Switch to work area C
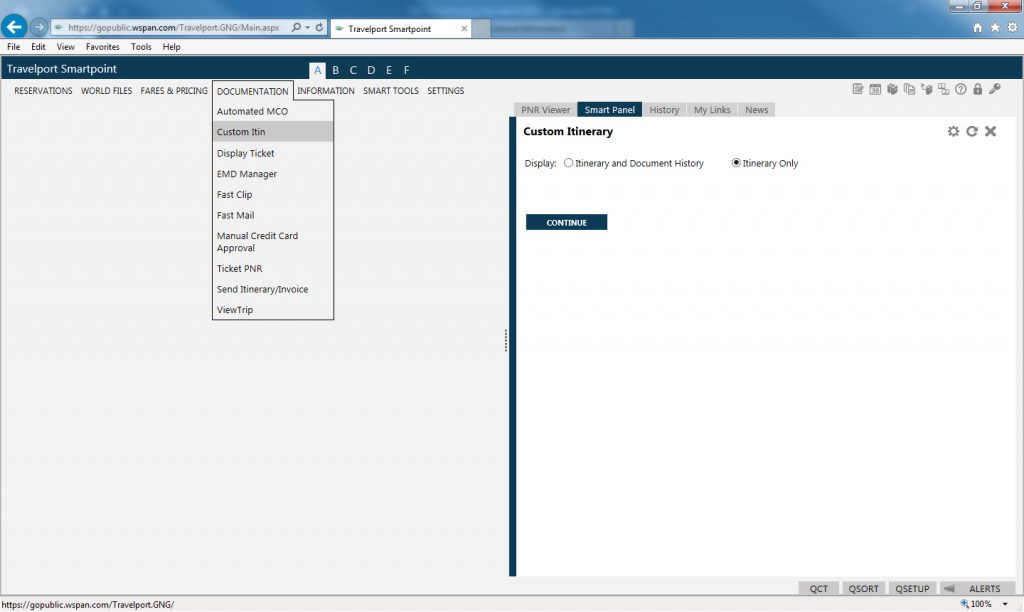Image resolution: width=1024 pixels, height=612 pixels. [x=353, y=70]
